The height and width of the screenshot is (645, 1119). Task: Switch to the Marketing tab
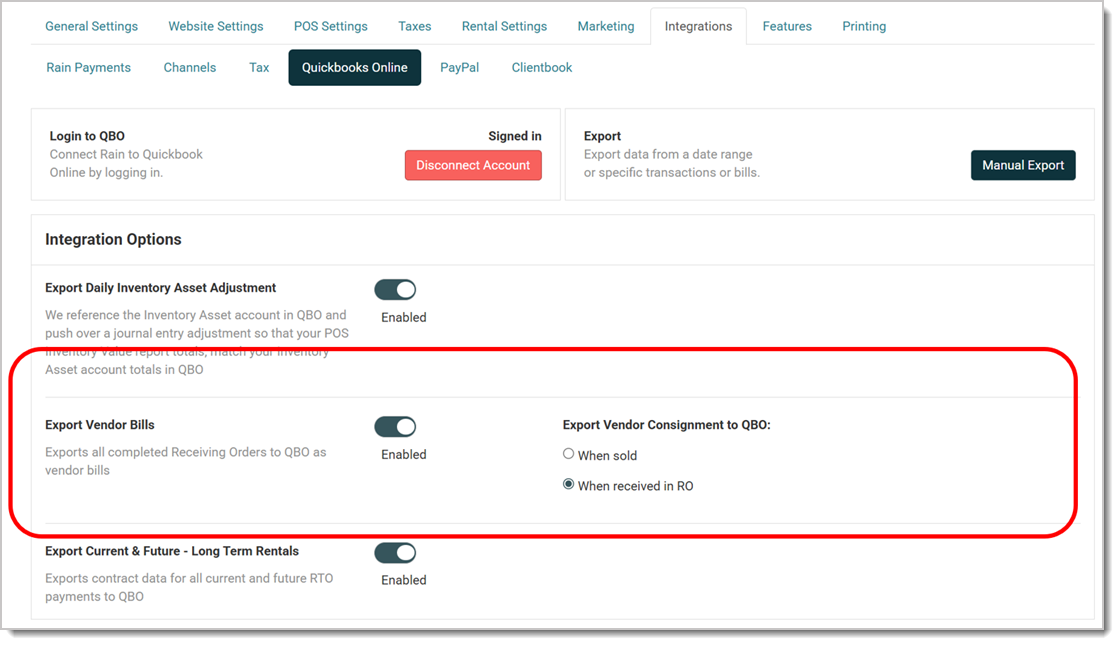pyautogui.click(x=605, y=26)
